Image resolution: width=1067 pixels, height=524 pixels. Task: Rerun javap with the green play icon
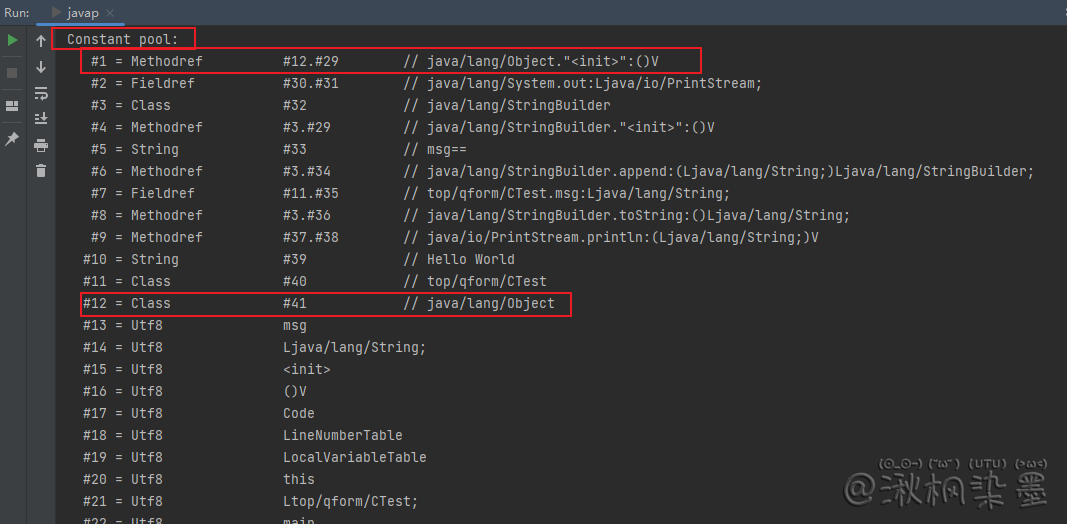pyautogui.click(x=13, y=40)
